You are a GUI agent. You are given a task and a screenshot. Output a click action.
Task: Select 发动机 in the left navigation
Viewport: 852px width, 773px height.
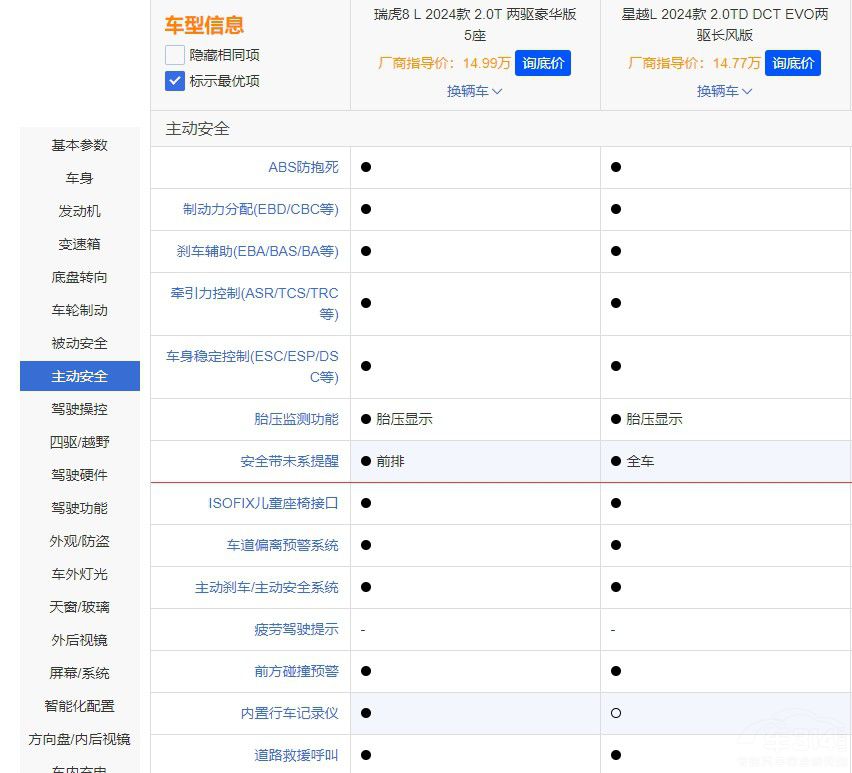80,211
